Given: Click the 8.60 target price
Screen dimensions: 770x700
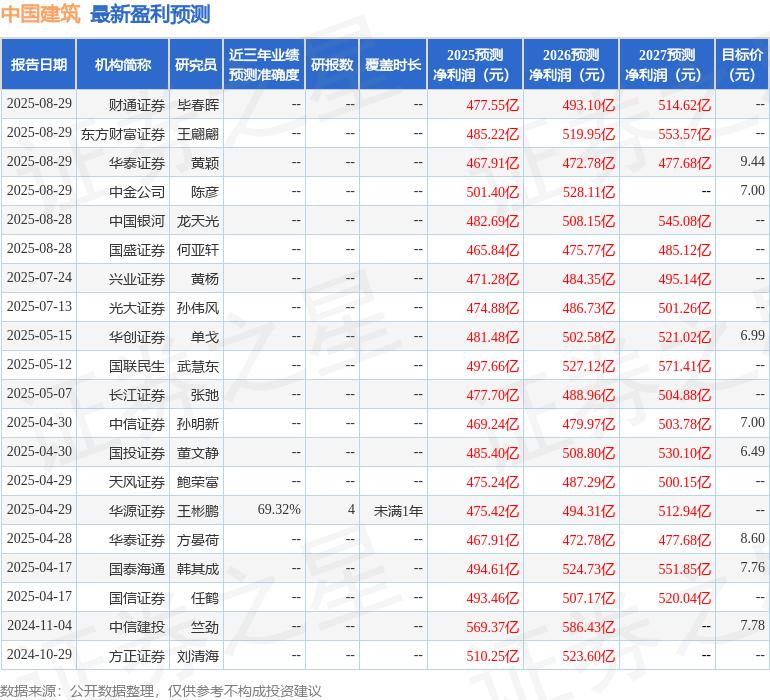Looking at the screenshot, I should click(752, 538).
